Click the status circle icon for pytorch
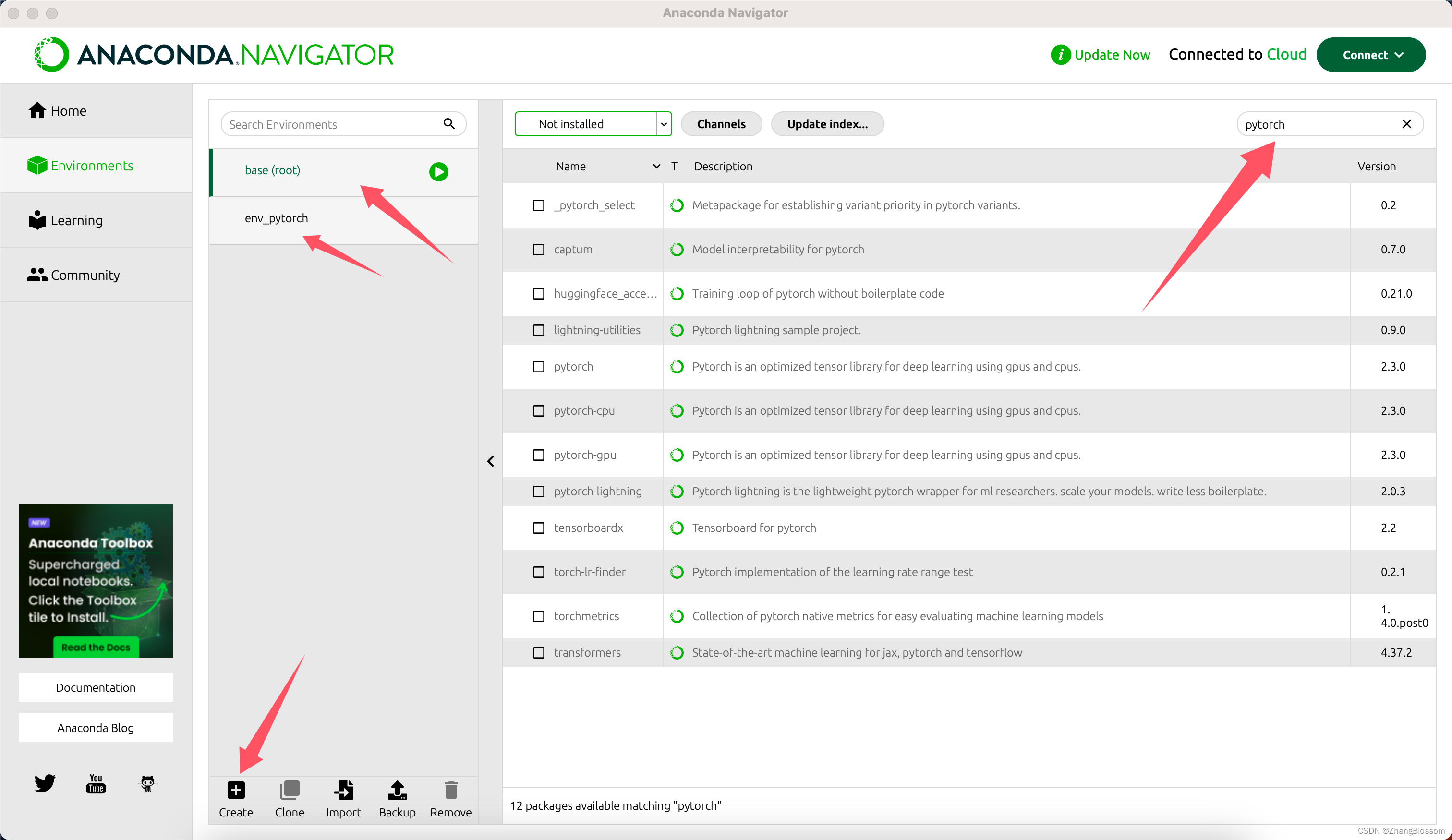1452x840 pixels. (x=677, y=366)
